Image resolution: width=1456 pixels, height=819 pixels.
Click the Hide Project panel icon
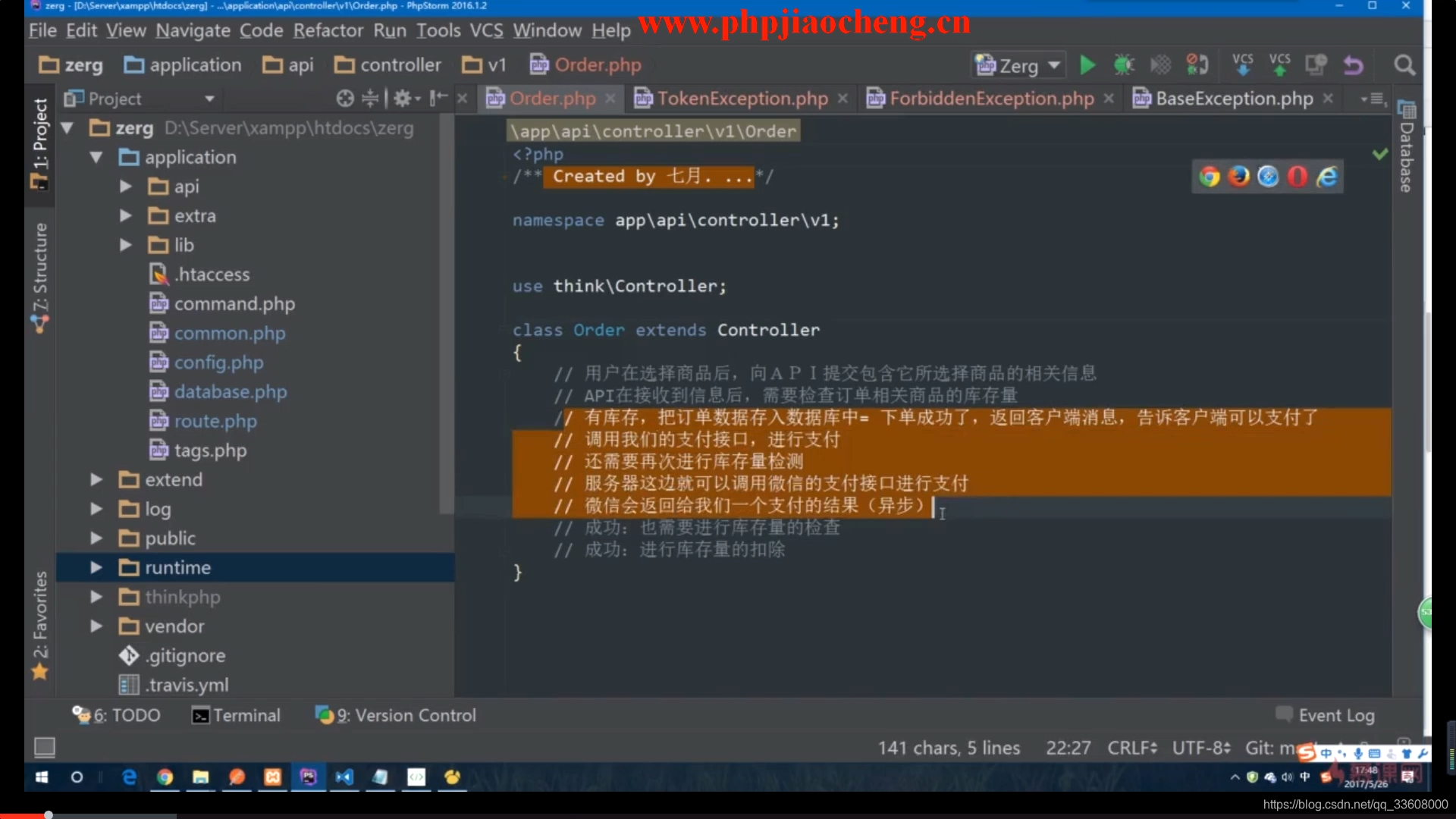pos(439,99)
